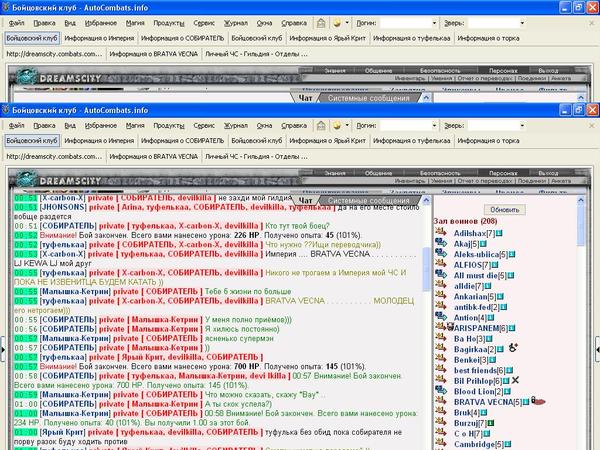600x450 pixels.
Task: Open the Магия menu in the front window
Action: 135,126
